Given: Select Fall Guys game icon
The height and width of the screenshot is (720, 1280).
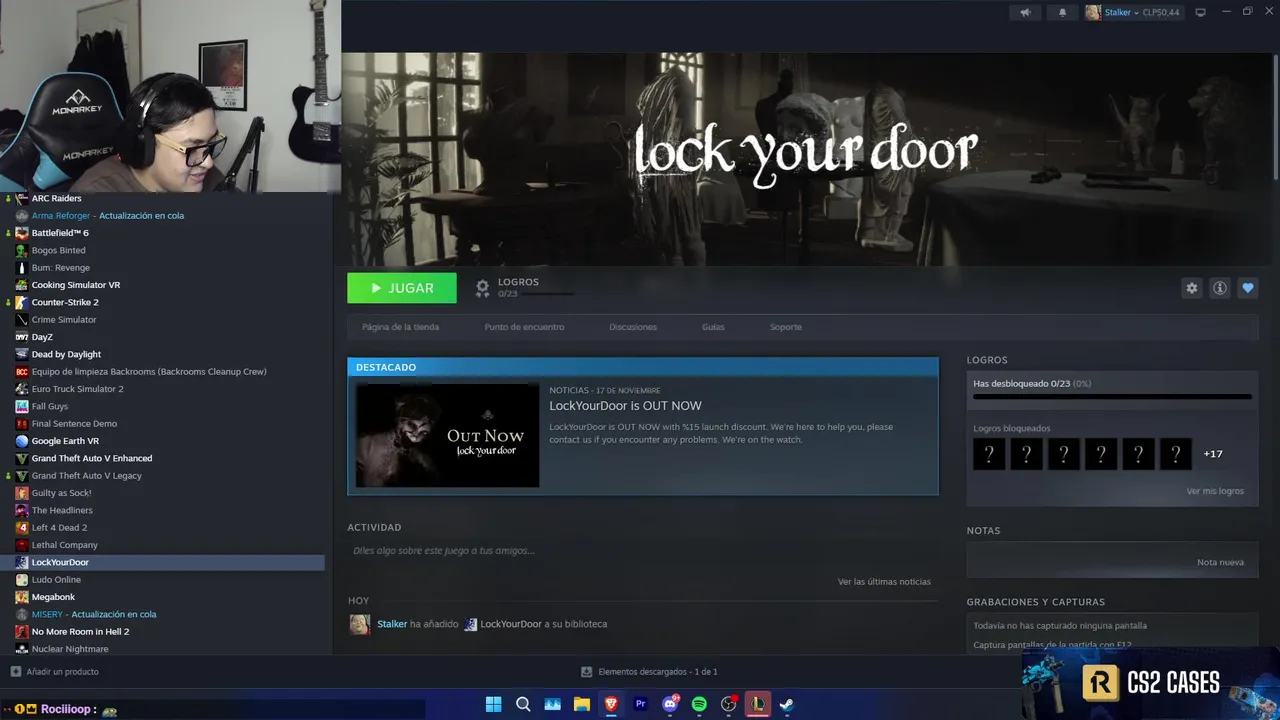Looking at the screenshot, I should (x=22, y=406).
